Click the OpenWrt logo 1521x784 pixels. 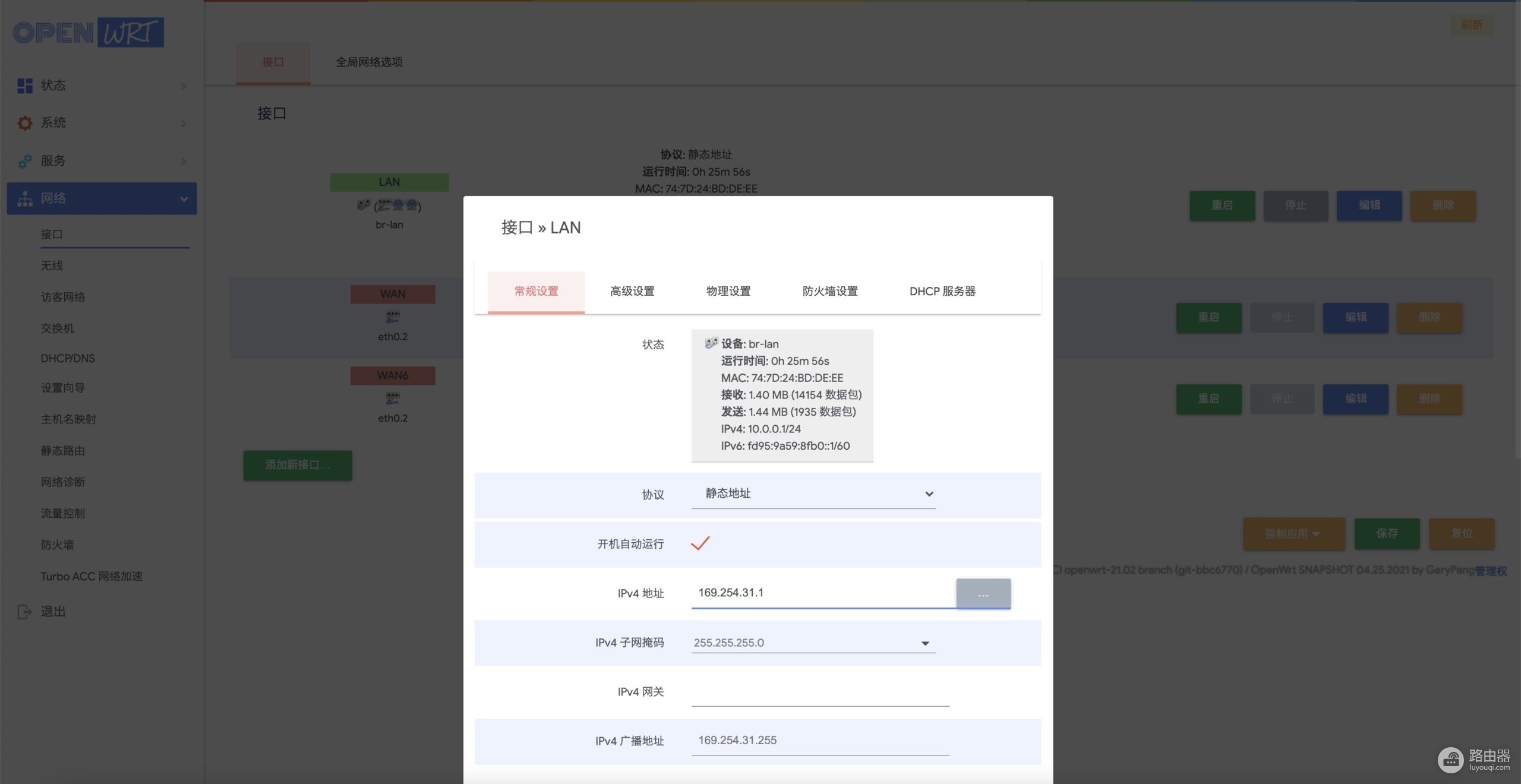point(88,32)
